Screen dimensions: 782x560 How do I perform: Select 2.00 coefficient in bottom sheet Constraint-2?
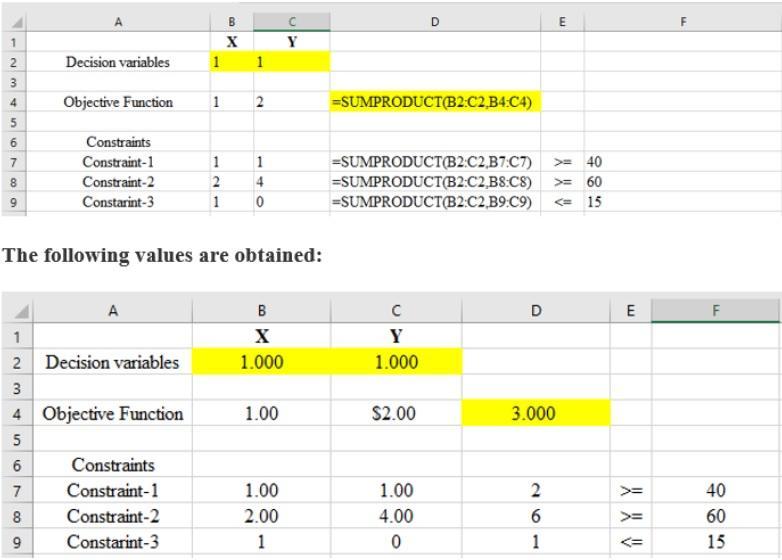[261, 516]
